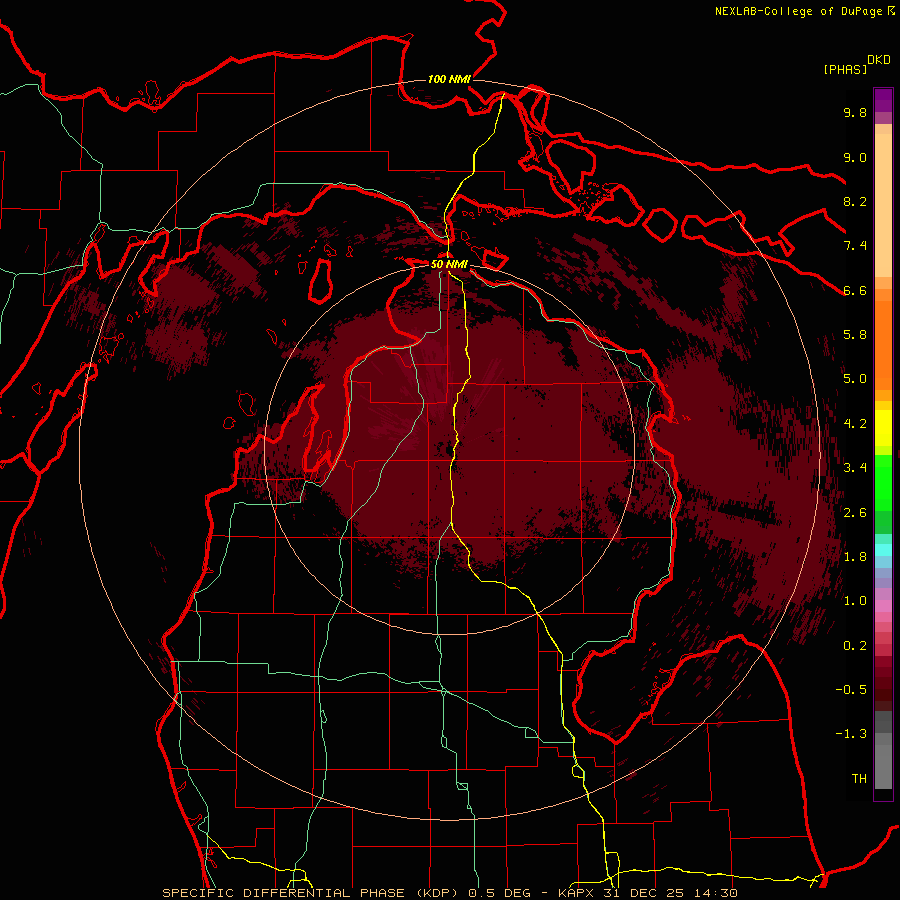Click the TH label at the scale bottom
Image resolution: width=900 pixels, height=900 pixels.
[x=859, y=779]
